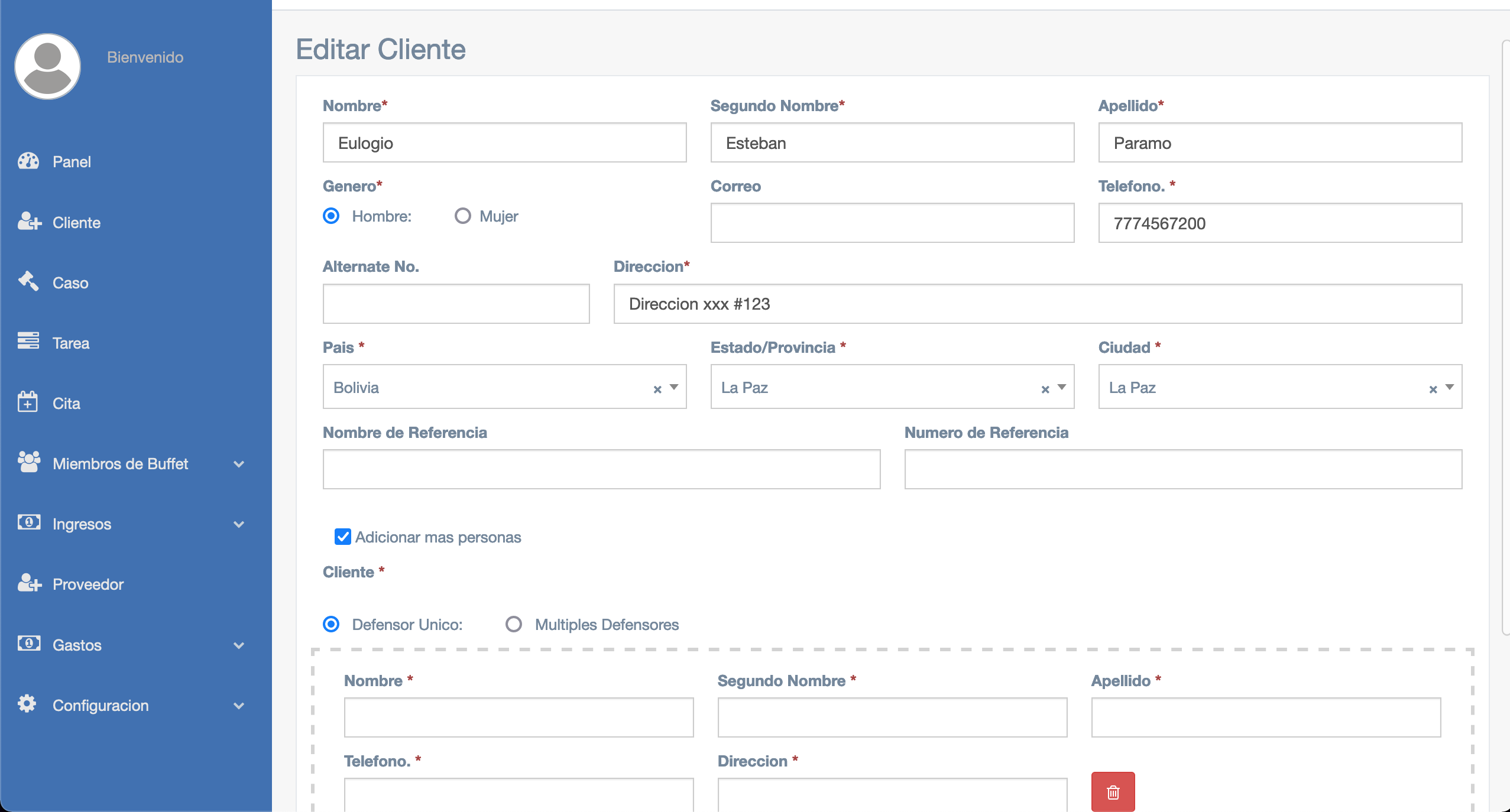
Task: Click the Proveedor user-plus icon
Action: [29, 583]
